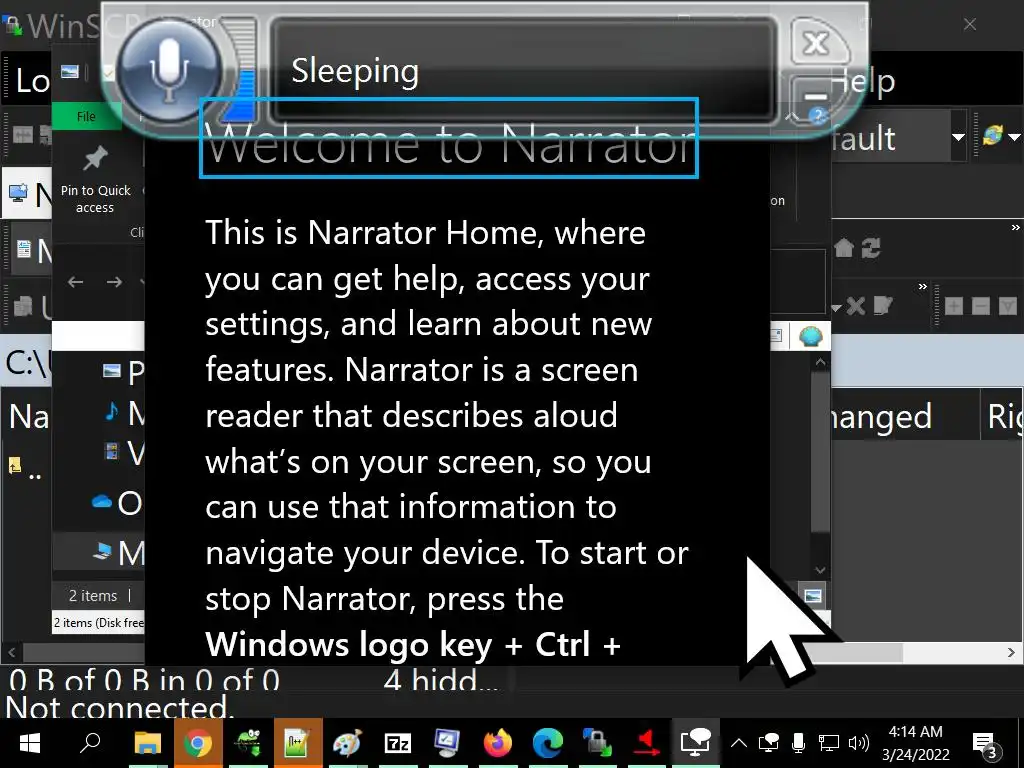1024x768 pixels.
Task: Select the Music note item in navigation tree
Action: (123, 412)
